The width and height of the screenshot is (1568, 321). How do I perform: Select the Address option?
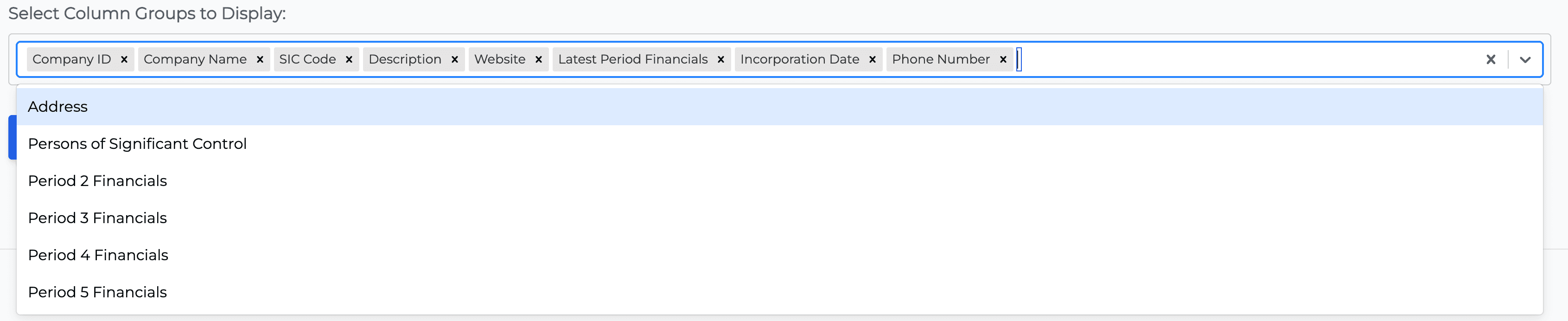point(58,107)
